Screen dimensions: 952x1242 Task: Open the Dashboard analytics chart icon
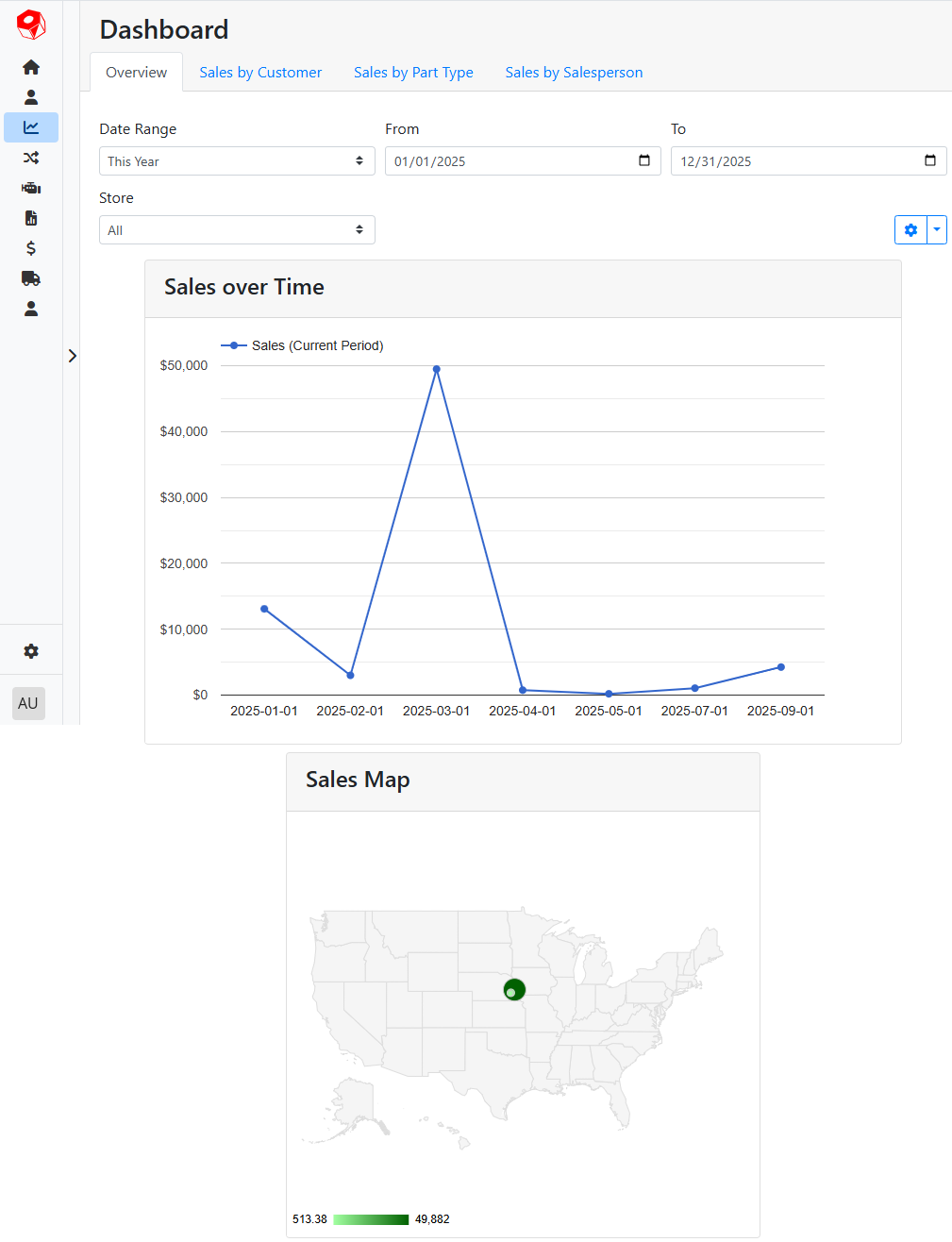tap(31, 126)
